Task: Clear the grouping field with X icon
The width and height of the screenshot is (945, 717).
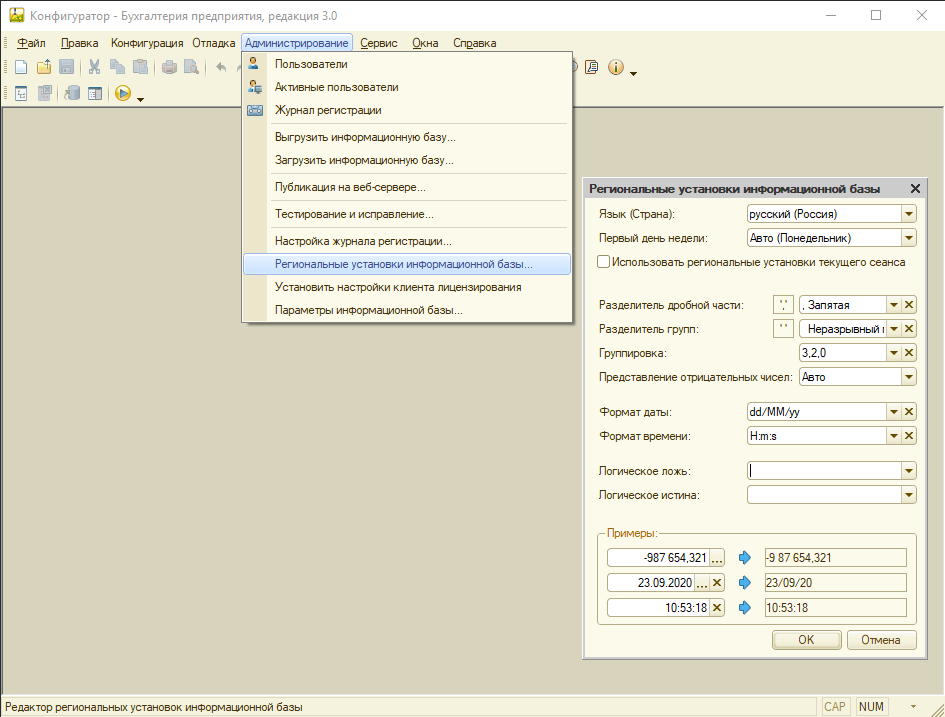Action: point(909,353)
